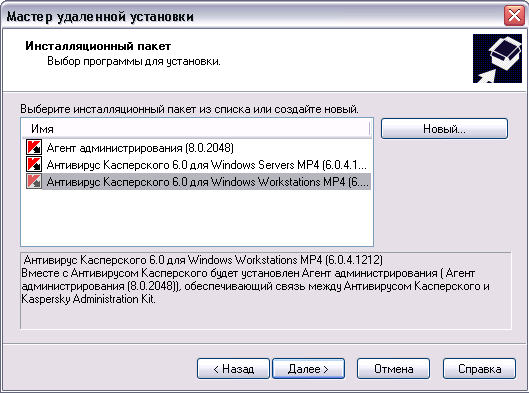529x393 pixels.
Task: Create a new package with Новый button
Action: pos(444,129)
